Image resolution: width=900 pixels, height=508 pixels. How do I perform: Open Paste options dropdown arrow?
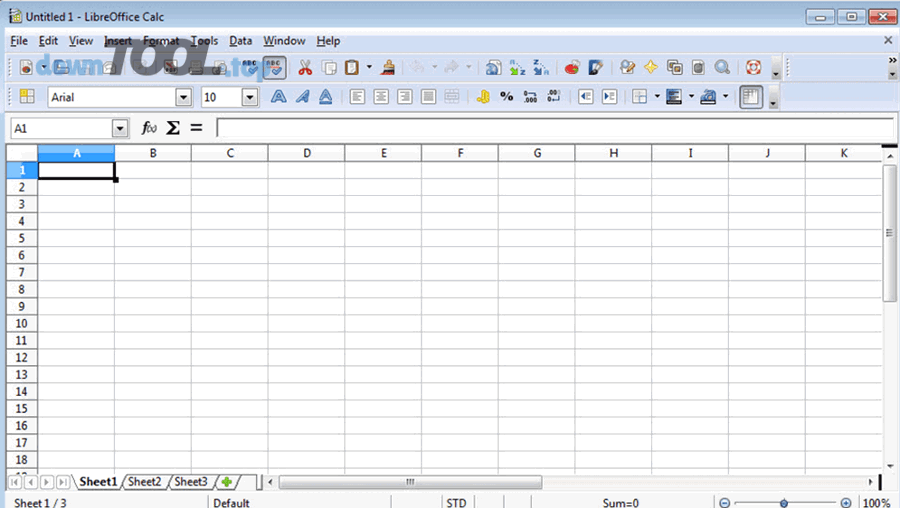point(369,67)
